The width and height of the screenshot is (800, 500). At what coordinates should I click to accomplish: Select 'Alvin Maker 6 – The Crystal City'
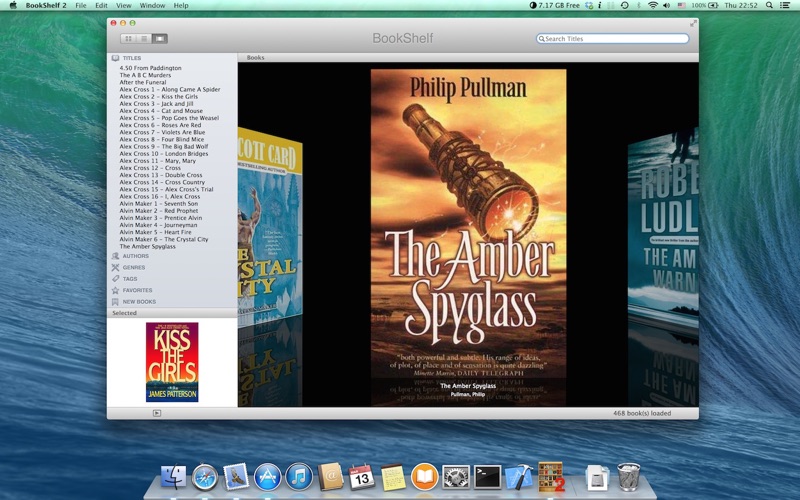click(x=164, y=239)
